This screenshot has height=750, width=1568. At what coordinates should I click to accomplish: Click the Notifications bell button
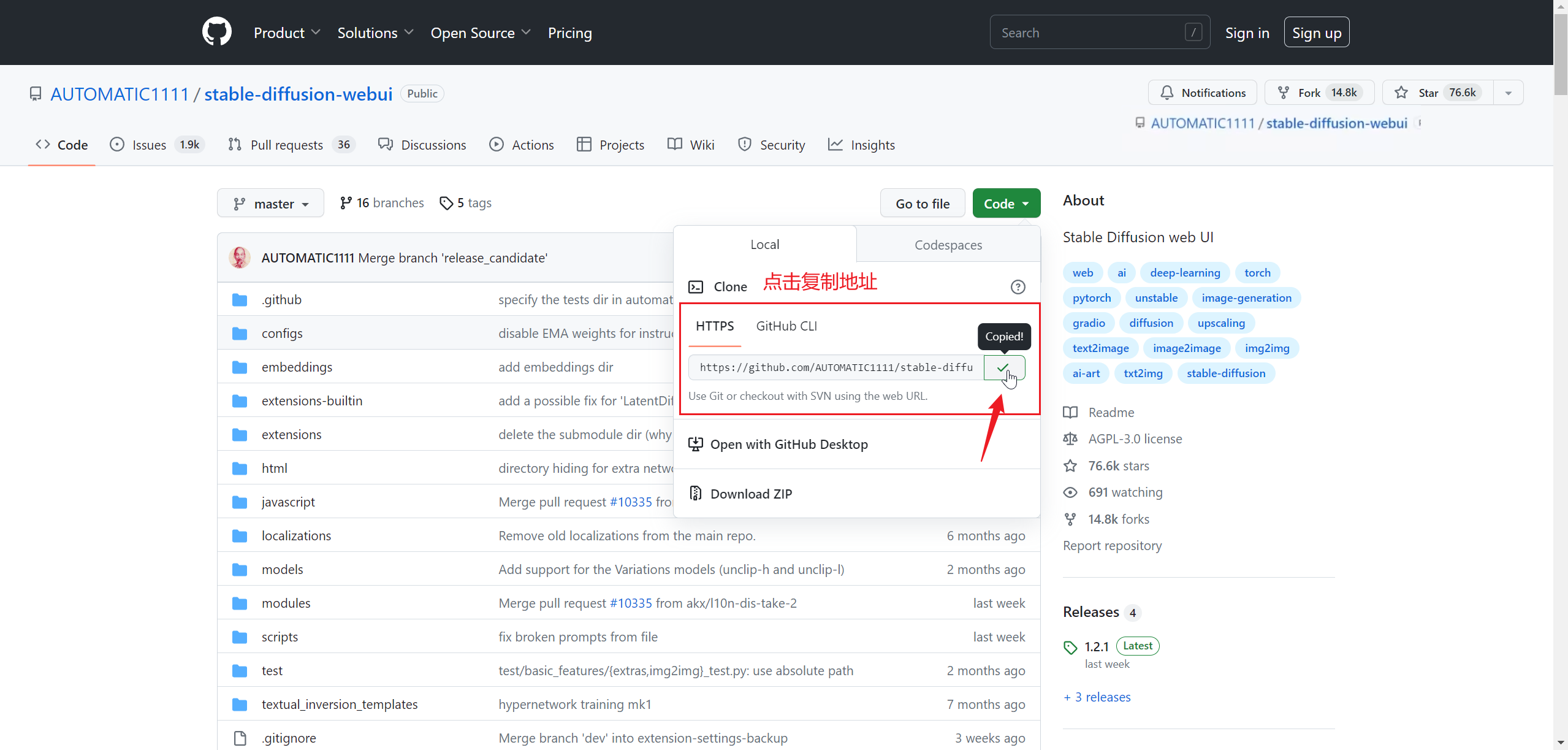point(1202,93)
